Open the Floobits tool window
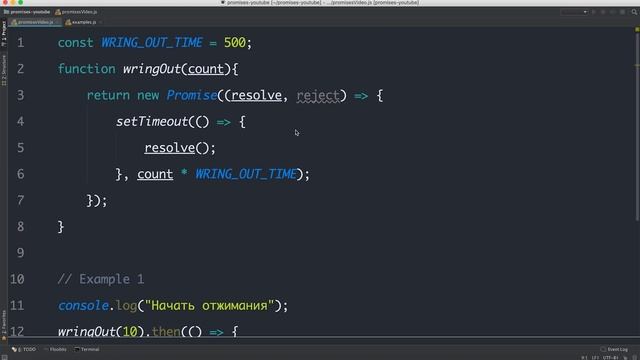Screen dimensions: 640x360 55,349
